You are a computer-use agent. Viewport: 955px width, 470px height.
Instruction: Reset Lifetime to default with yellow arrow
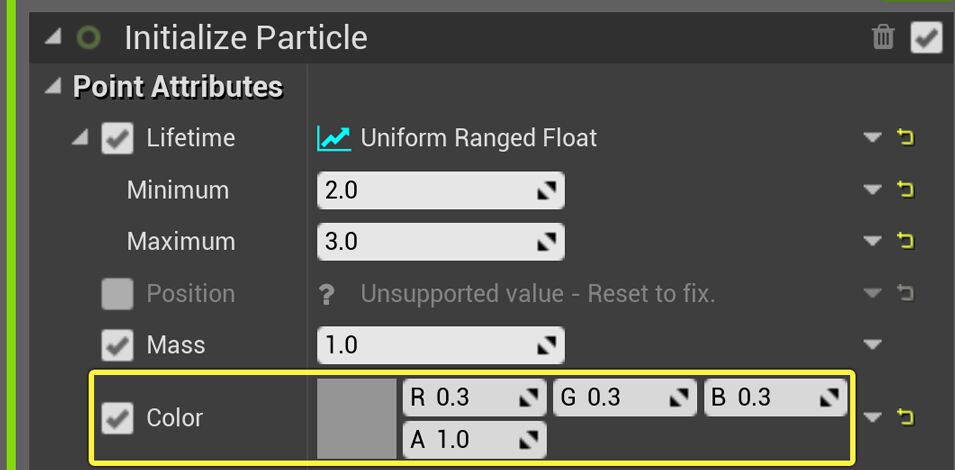907,138
